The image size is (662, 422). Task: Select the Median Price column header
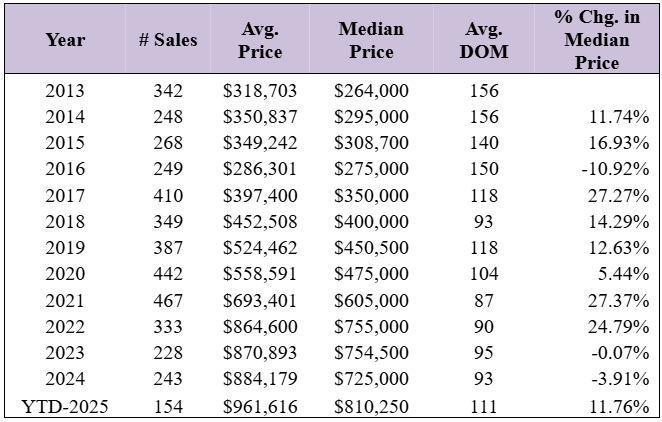click(x=371, y=40)
